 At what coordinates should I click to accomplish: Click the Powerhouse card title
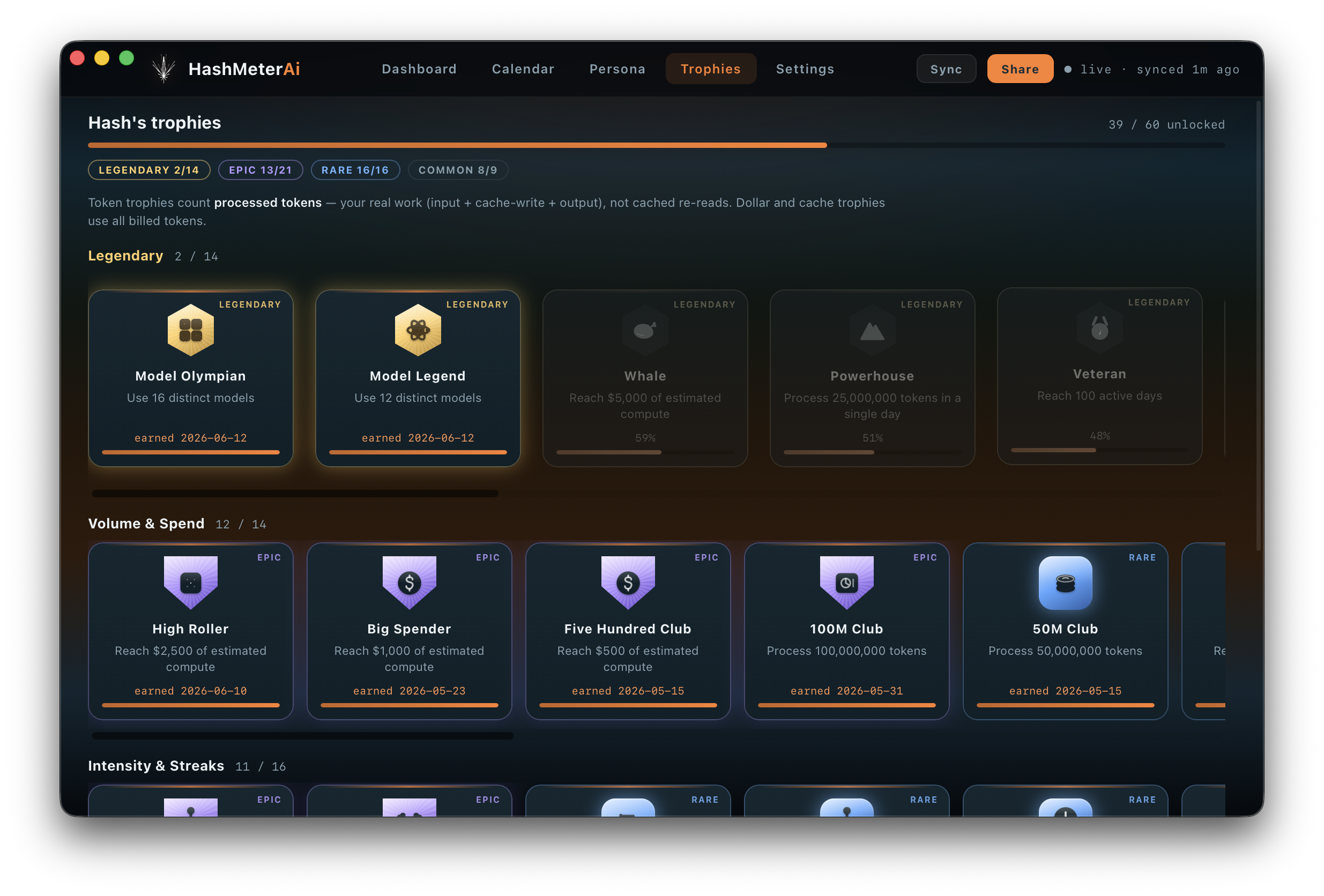coord(872,376)
